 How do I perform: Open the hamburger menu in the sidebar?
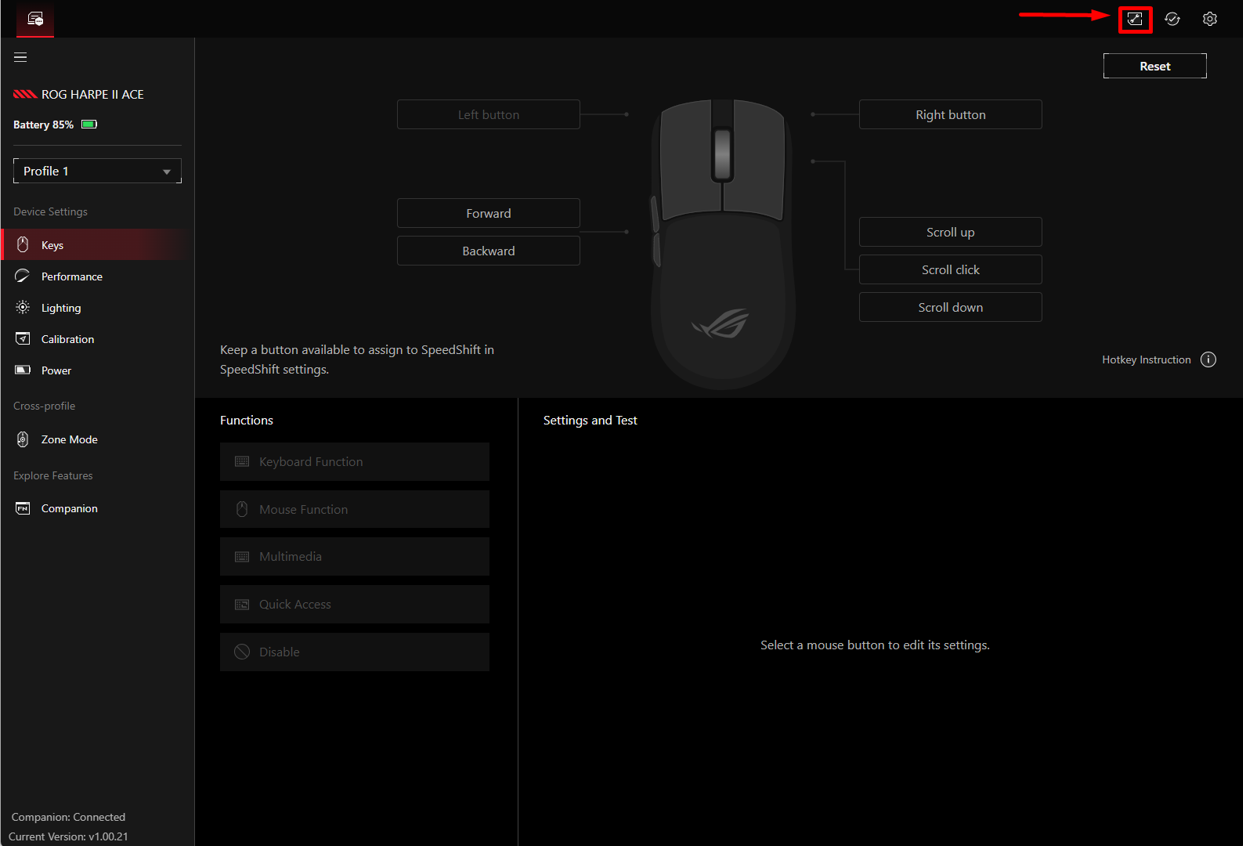tap(20, 57)
